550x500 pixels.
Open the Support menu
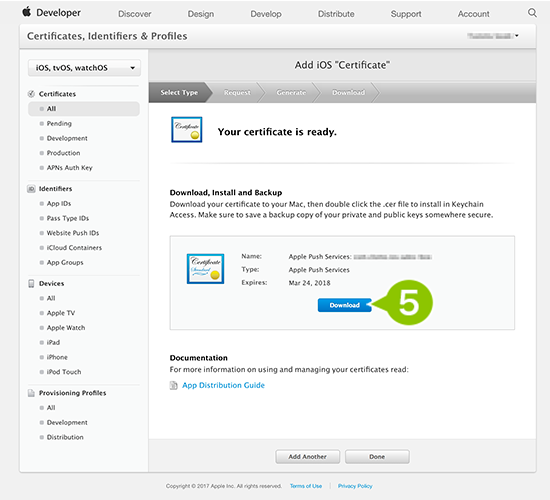click(406, 14)
